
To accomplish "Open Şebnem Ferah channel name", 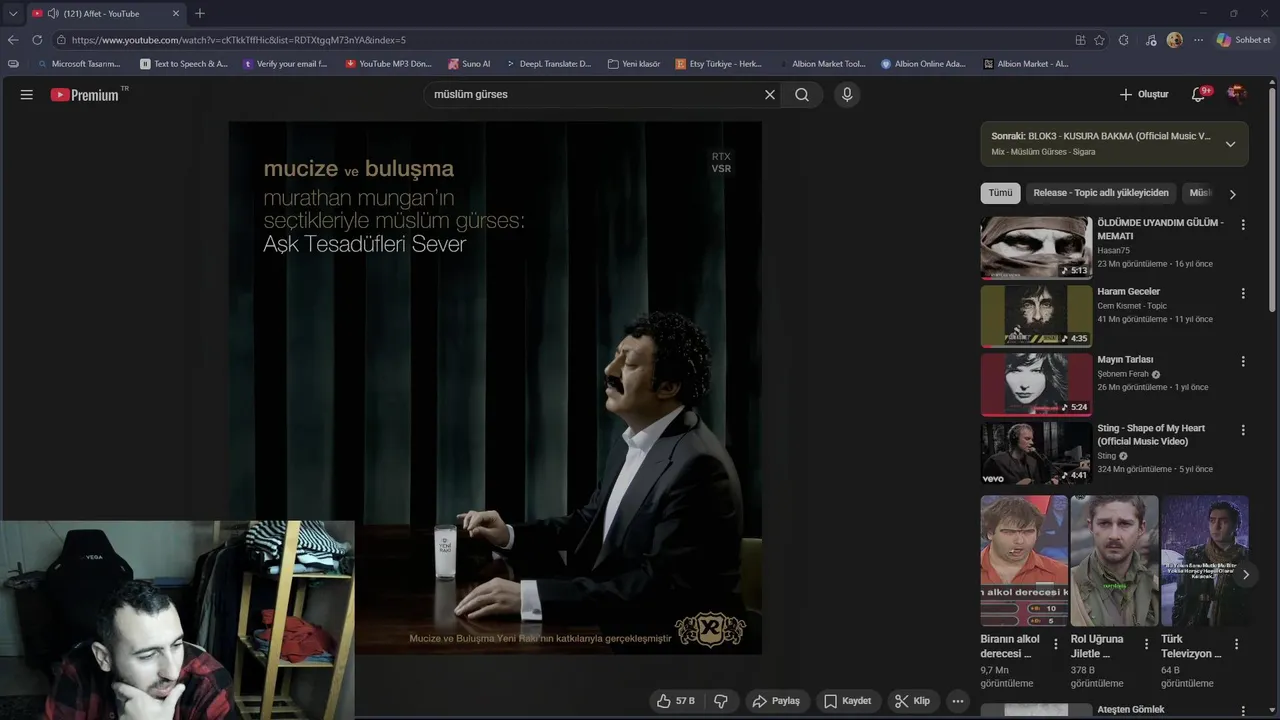I will click(1123, 374).
